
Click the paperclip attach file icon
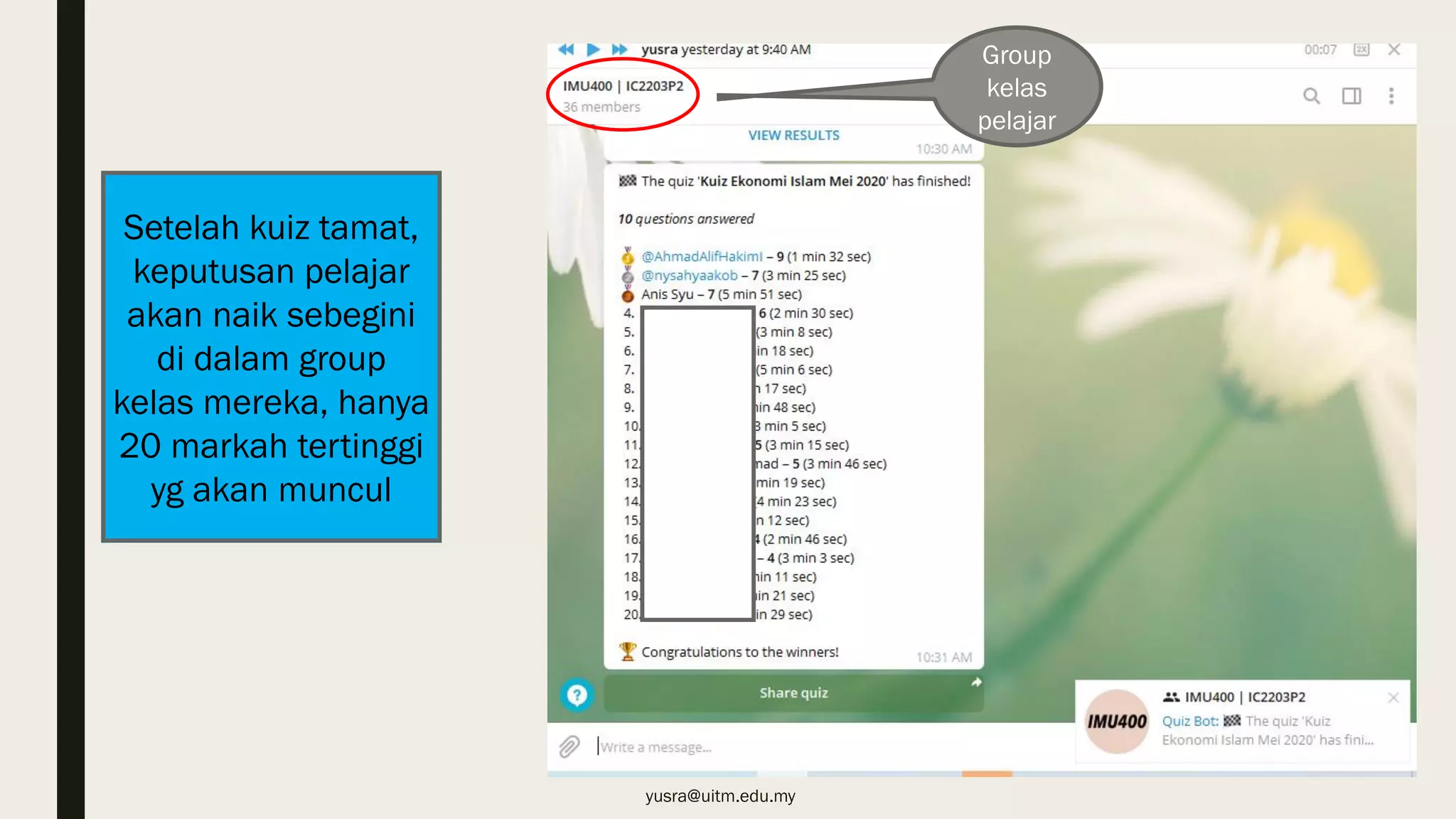tap(569, 746)
